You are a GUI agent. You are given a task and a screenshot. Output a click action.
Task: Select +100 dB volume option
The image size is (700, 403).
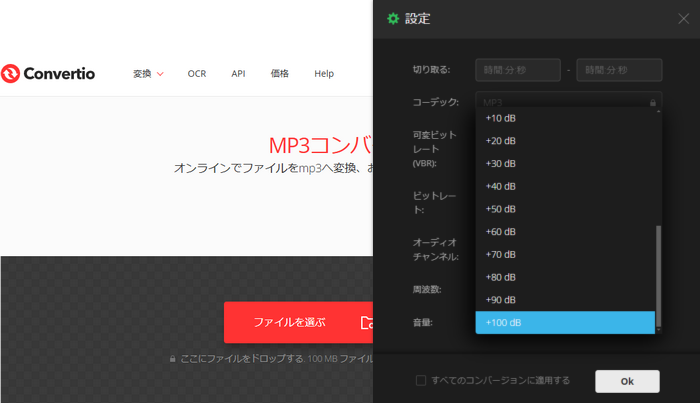(565, 322)
